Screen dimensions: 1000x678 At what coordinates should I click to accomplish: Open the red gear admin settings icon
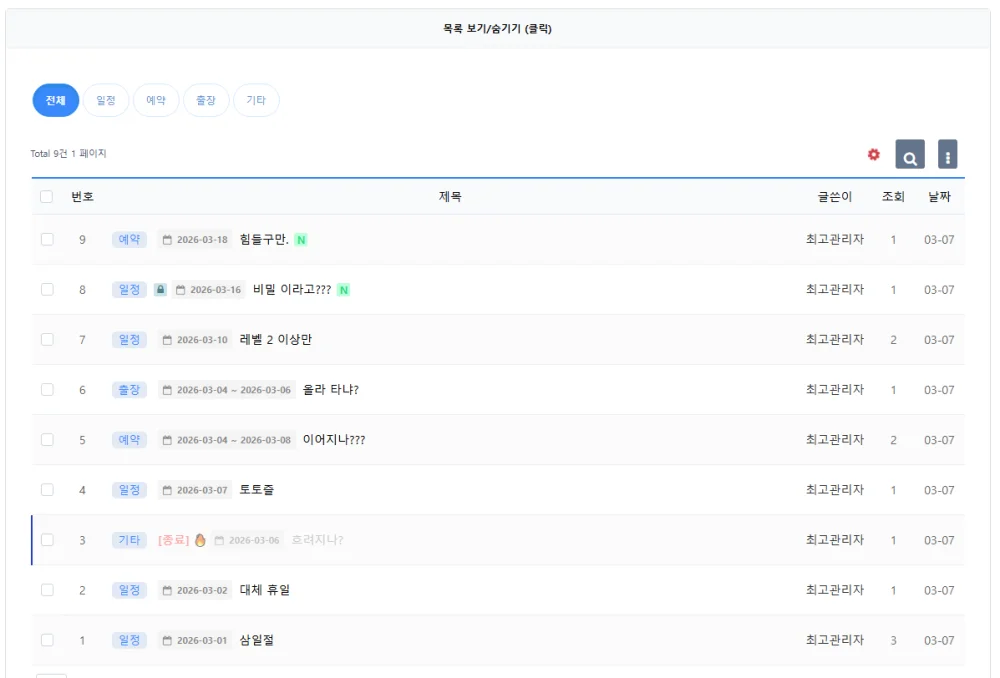pos(874,154)
